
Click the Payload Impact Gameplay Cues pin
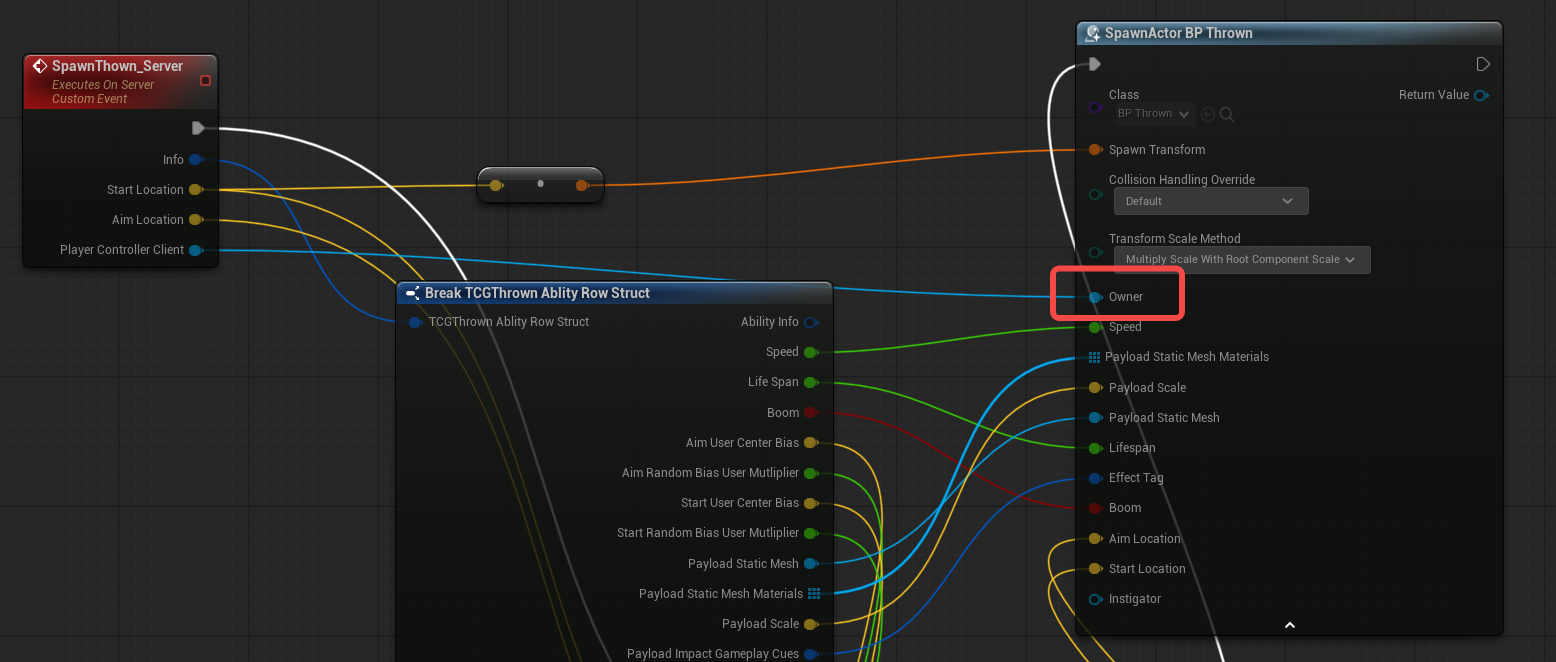tap(811, 654)
